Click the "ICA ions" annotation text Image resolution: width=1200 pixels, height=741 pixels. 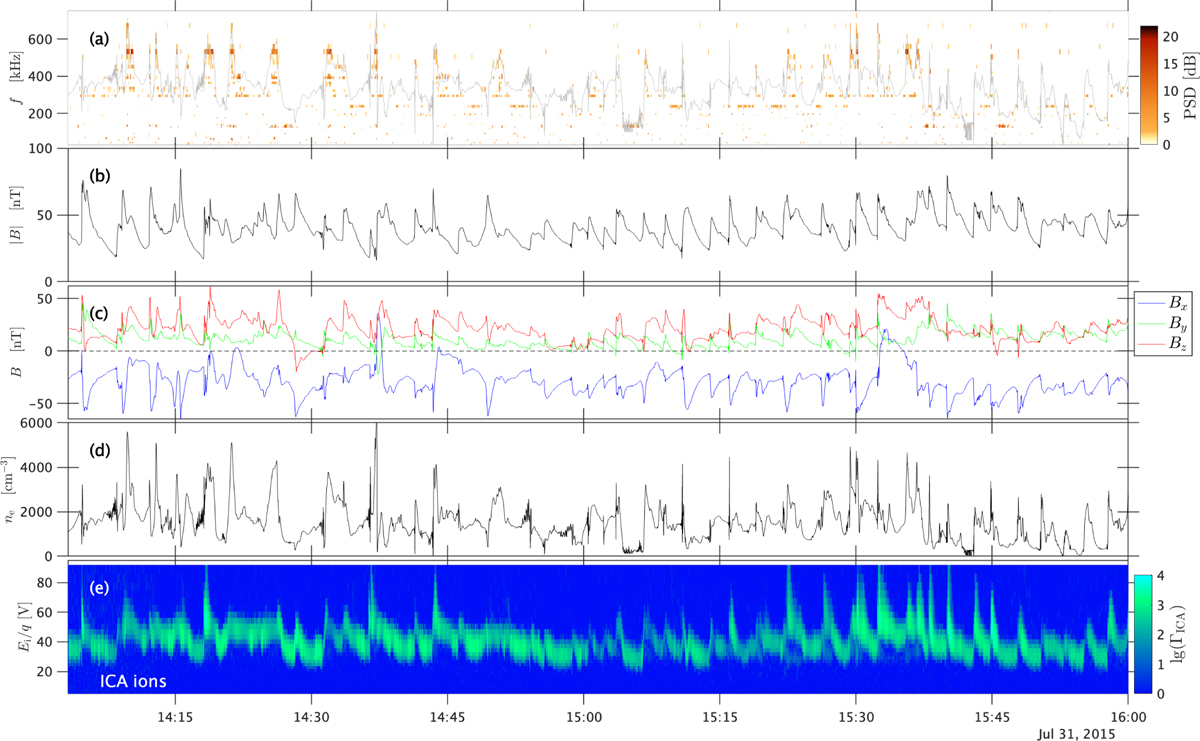tap(134, 681)
